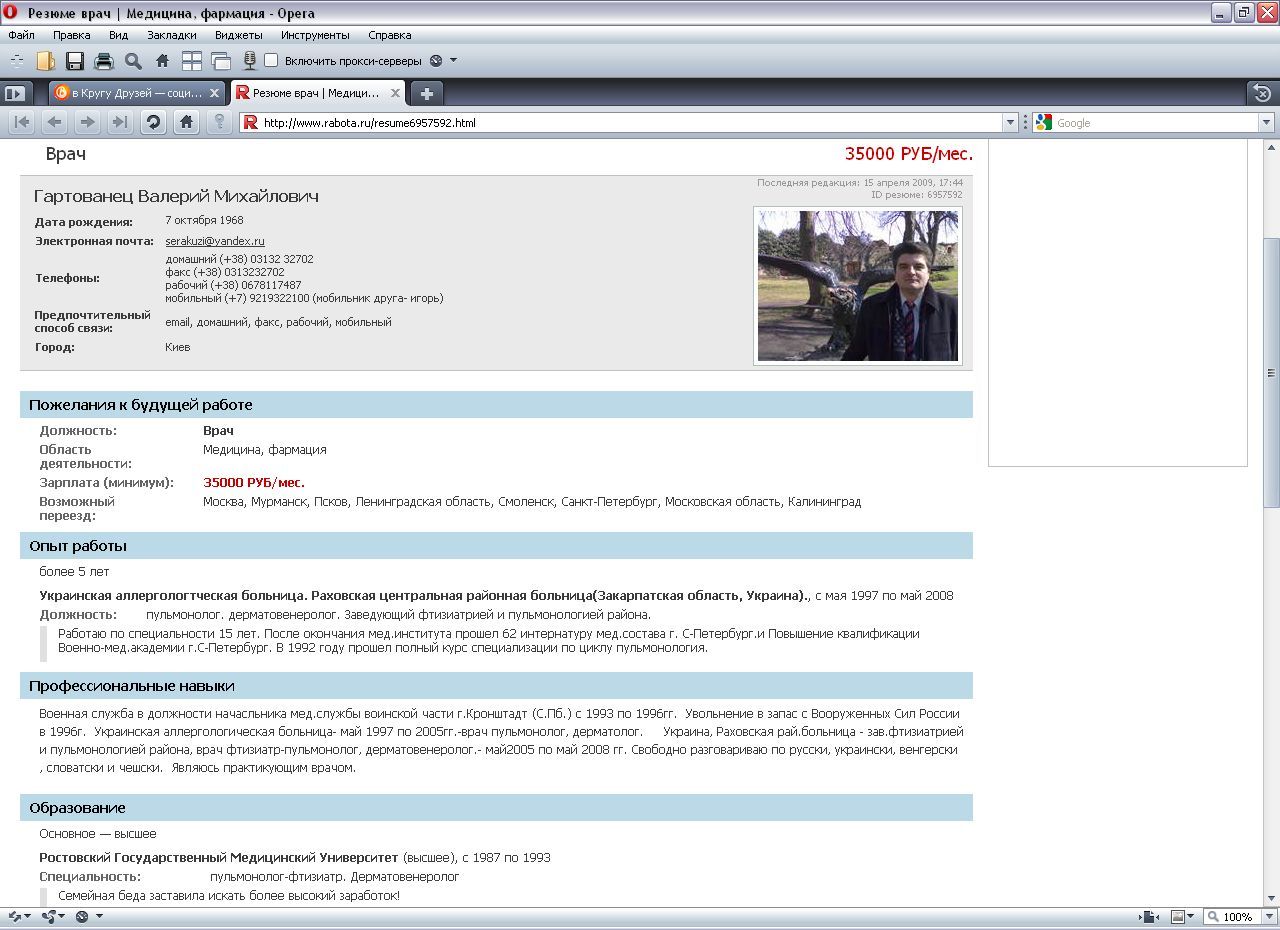The image size is (1280, 930).
Task: Click the red 35000 РУБ/мес. salary in the page header
Action: 909,154
